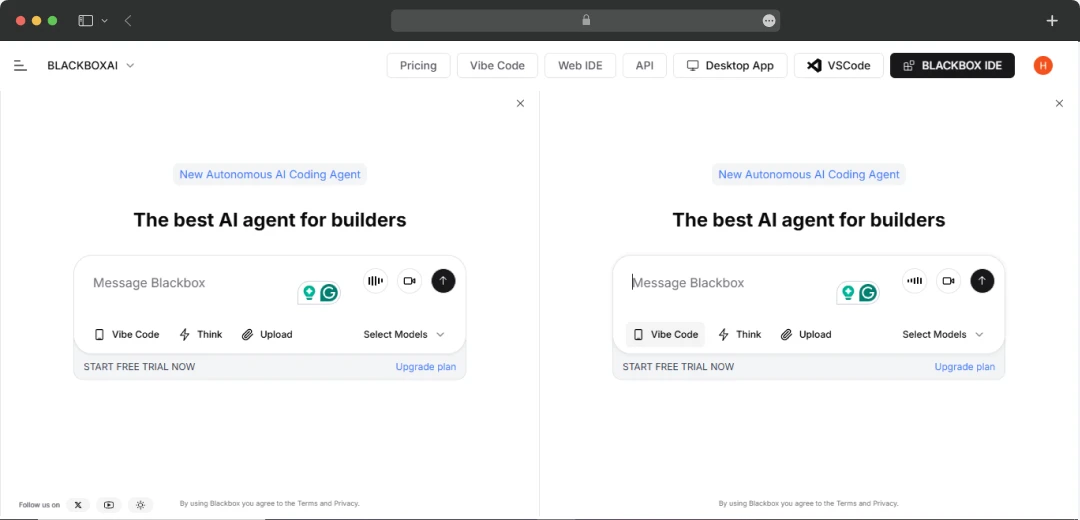Open the Pricing page
This screenshot has height=520, width=1080.
(418, 65)
